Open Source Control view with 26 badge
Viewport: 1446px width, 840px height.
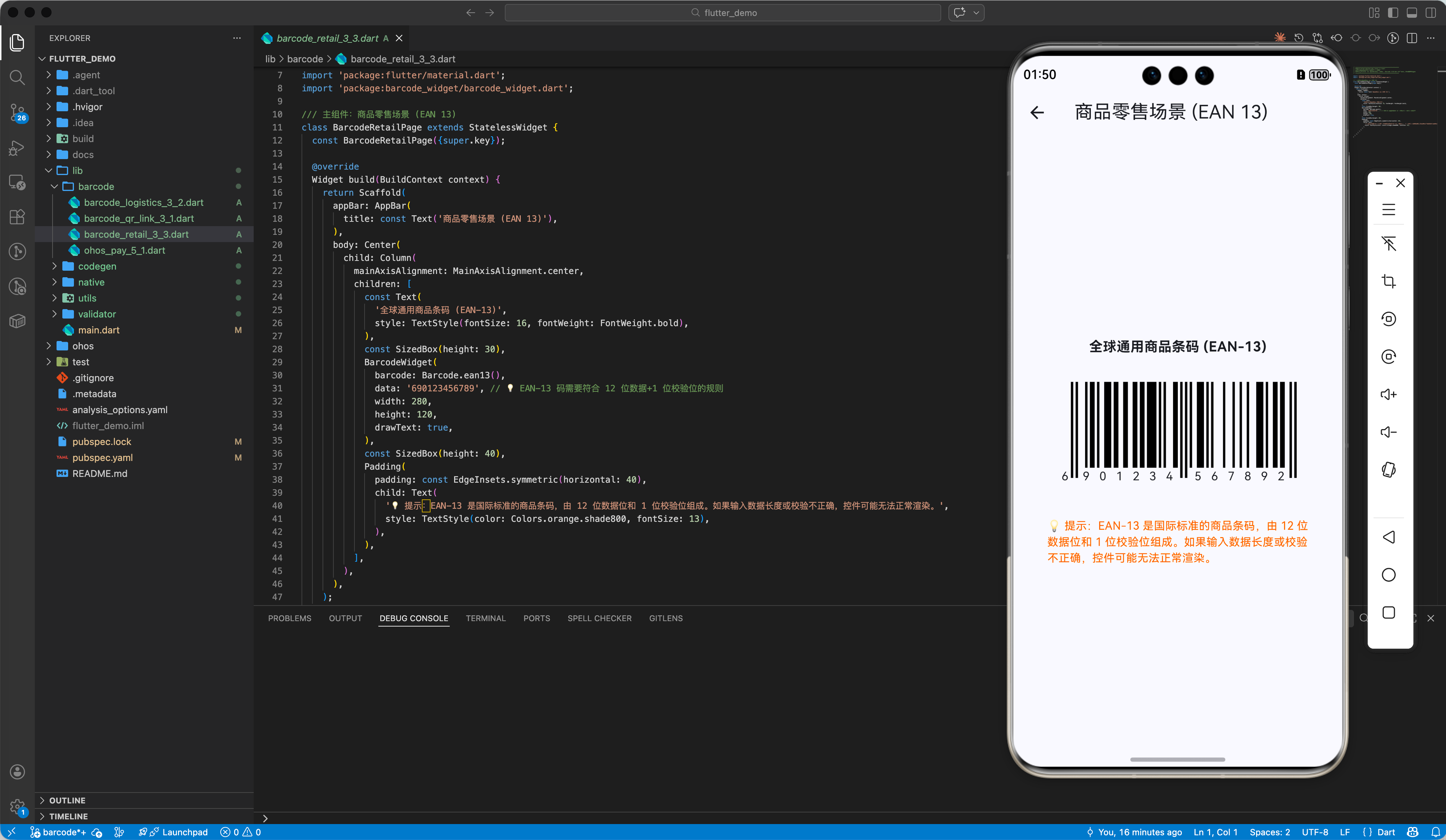point(17,112)
